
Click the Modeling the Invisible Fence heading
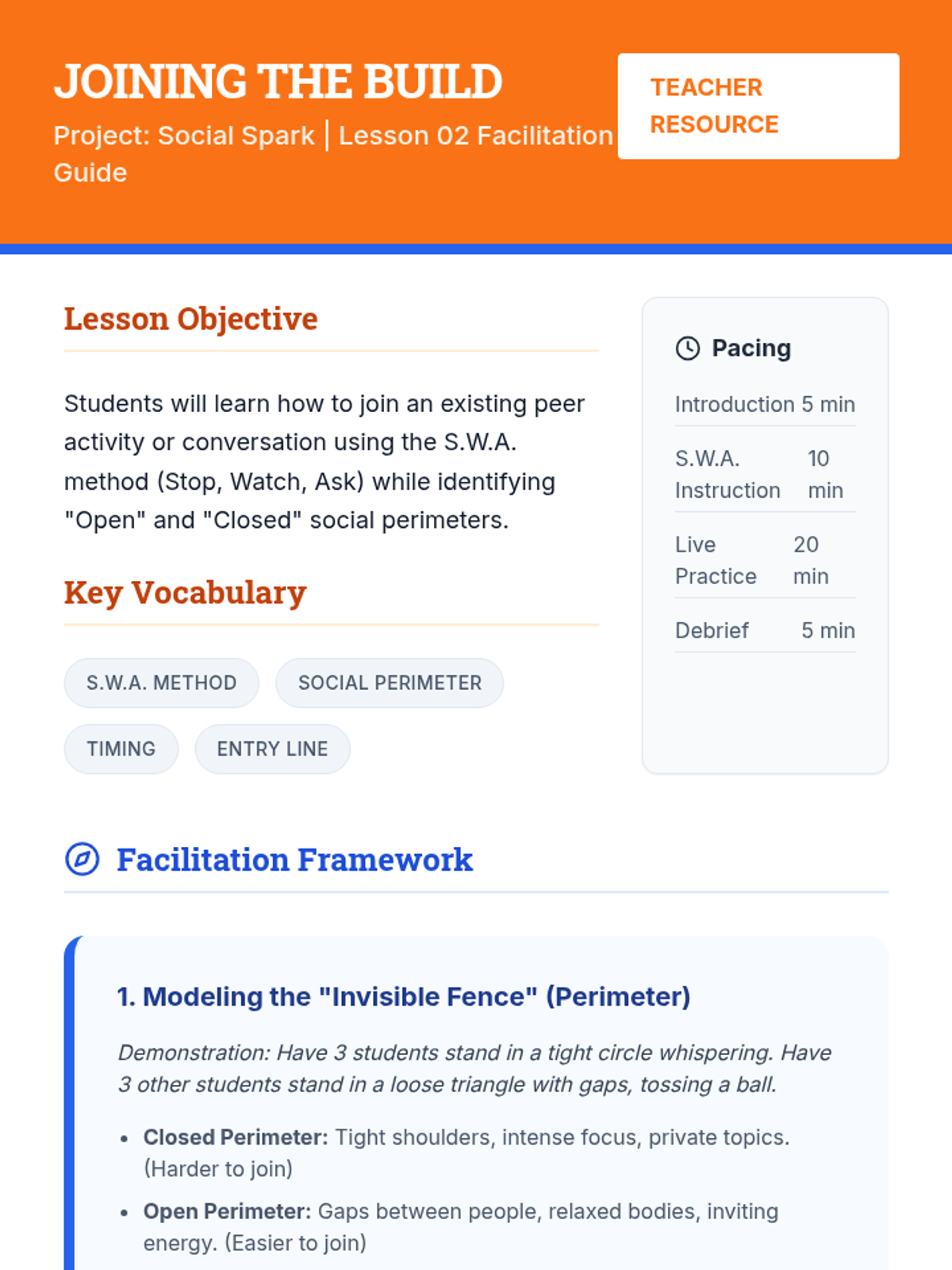click(404, 997)
